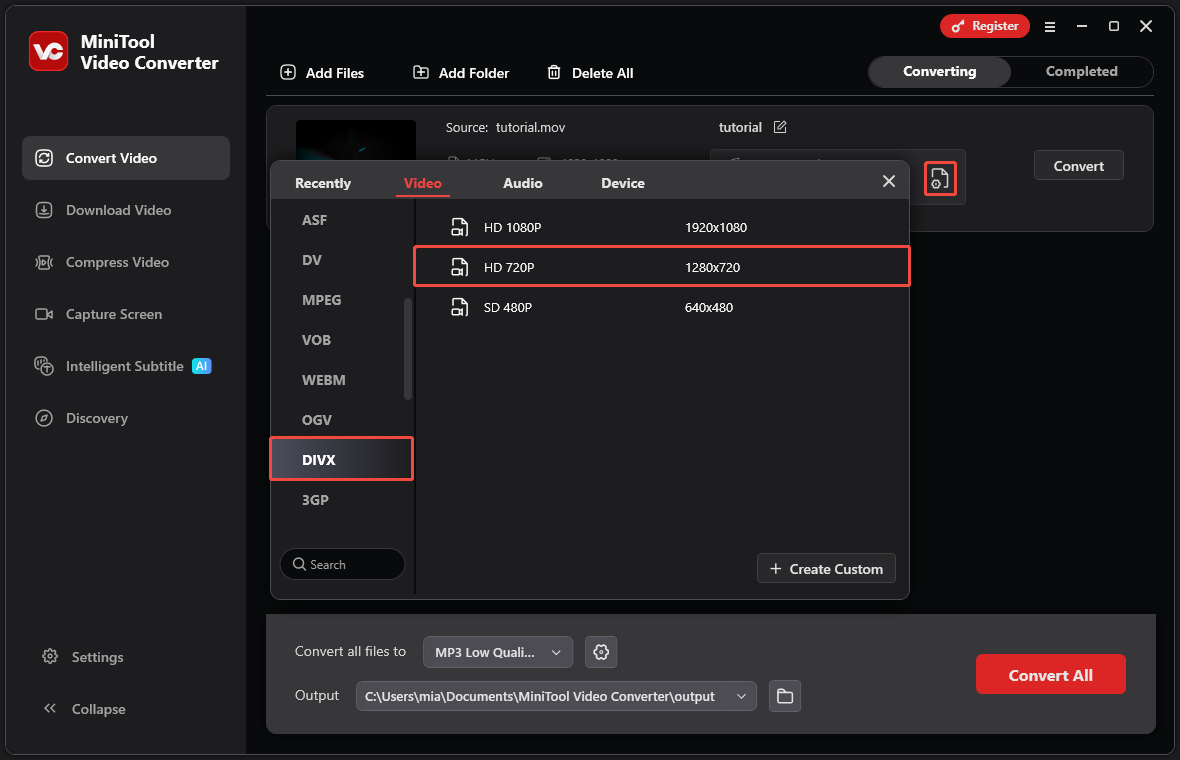Click the Search field in format panel
1180x760 pixels.
tap(342, 563)
